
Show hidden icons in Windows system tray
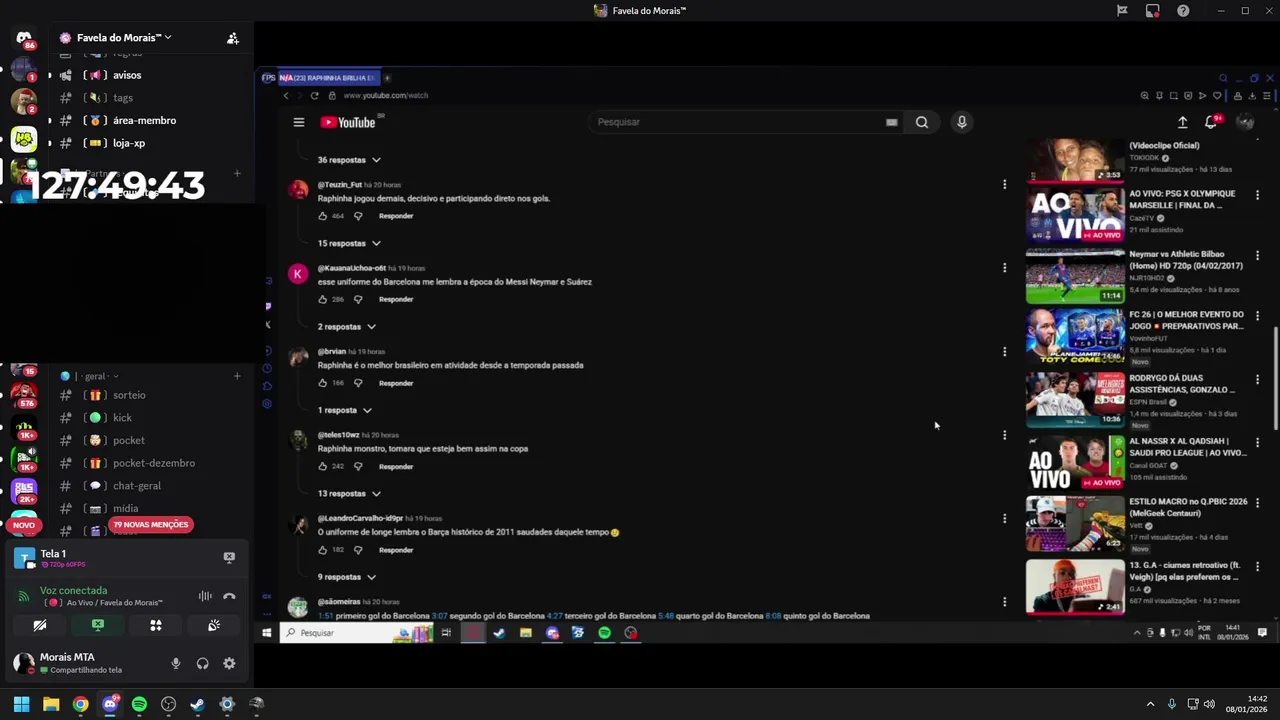1150,704
